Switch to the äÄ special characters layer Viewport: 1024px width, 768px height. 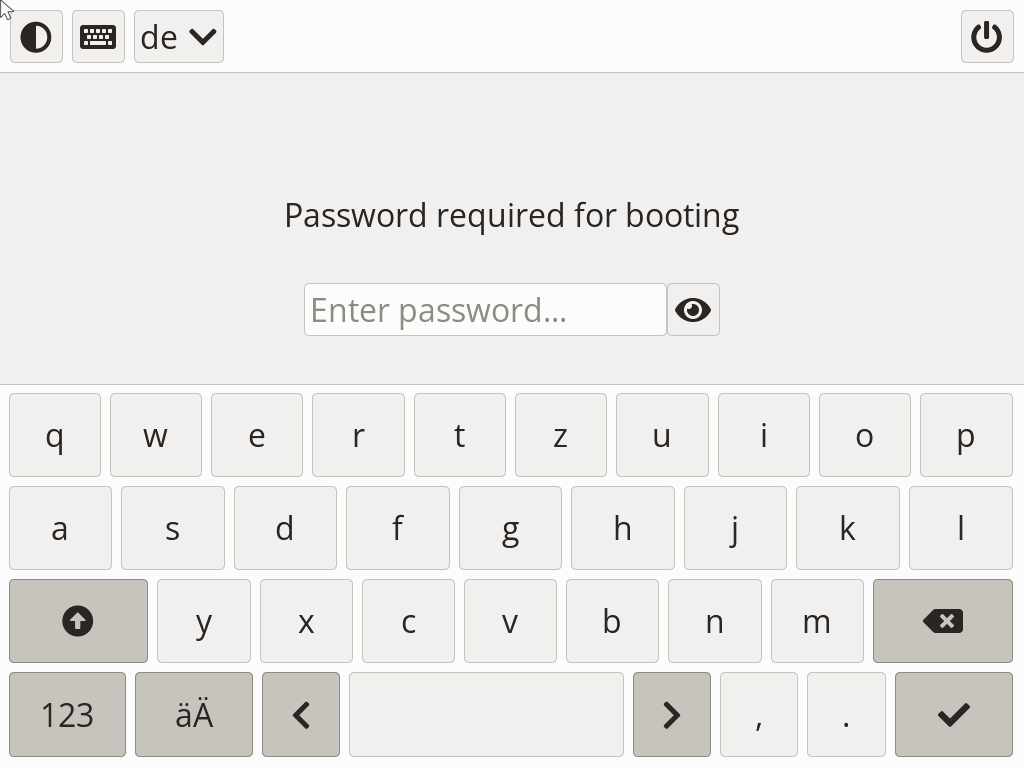(194, 715)
